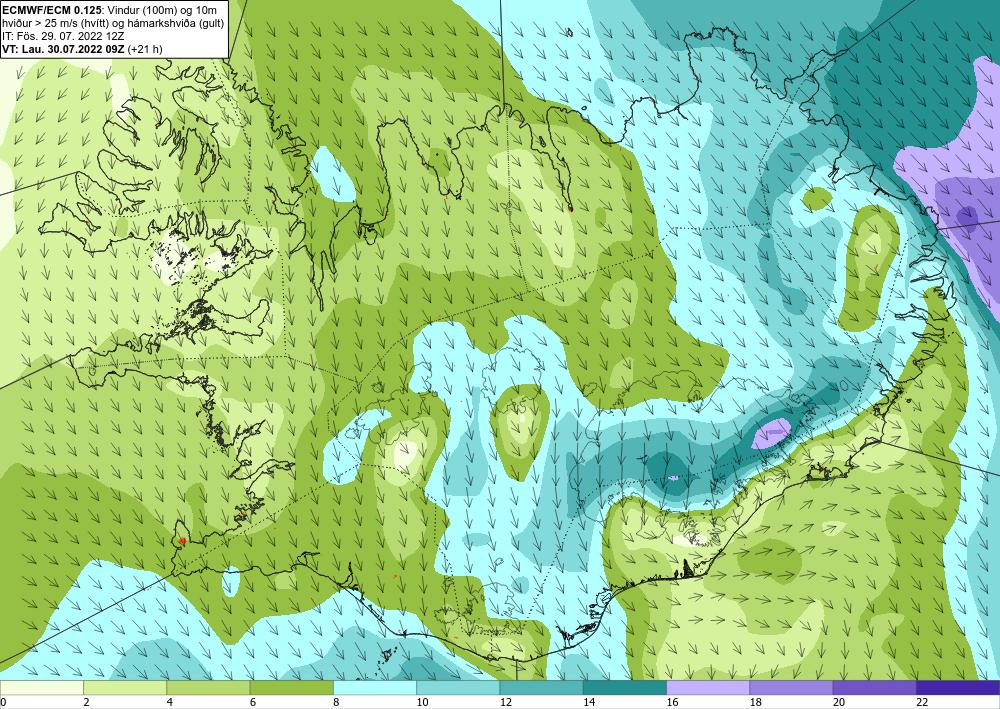Select the 'IT: Fös. 29. 07. 2022 12Z' line

pyautogui.click(x=62, y=36)
